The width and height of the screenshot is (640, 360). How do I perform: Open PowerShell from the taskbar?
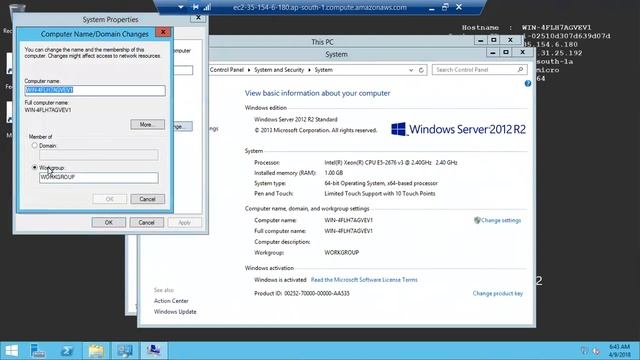tap(67, 351)
